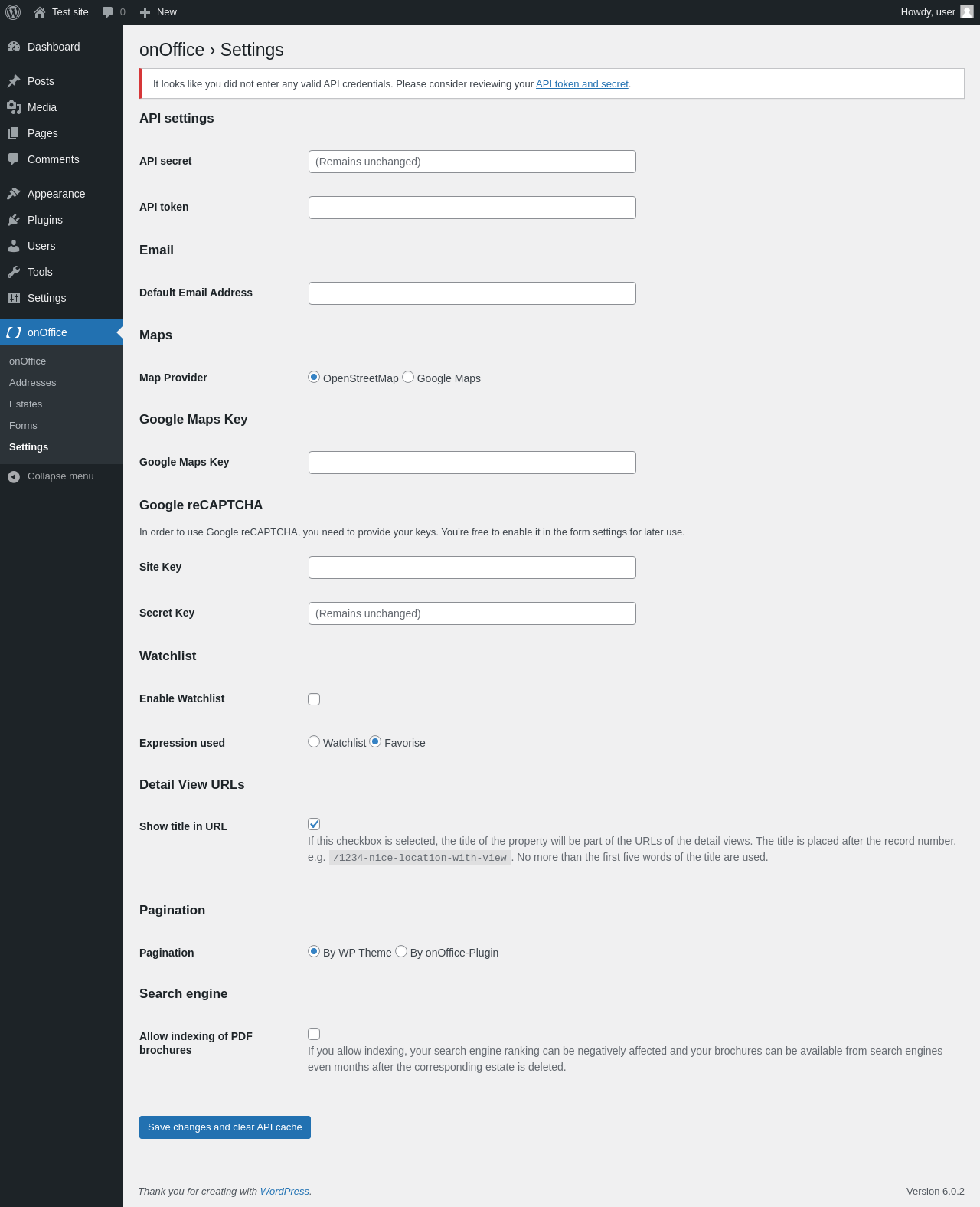The height and width of the screenshot is (1207, 980).
Task: Click the Posts pushpin icon
Action: (14, 81)
